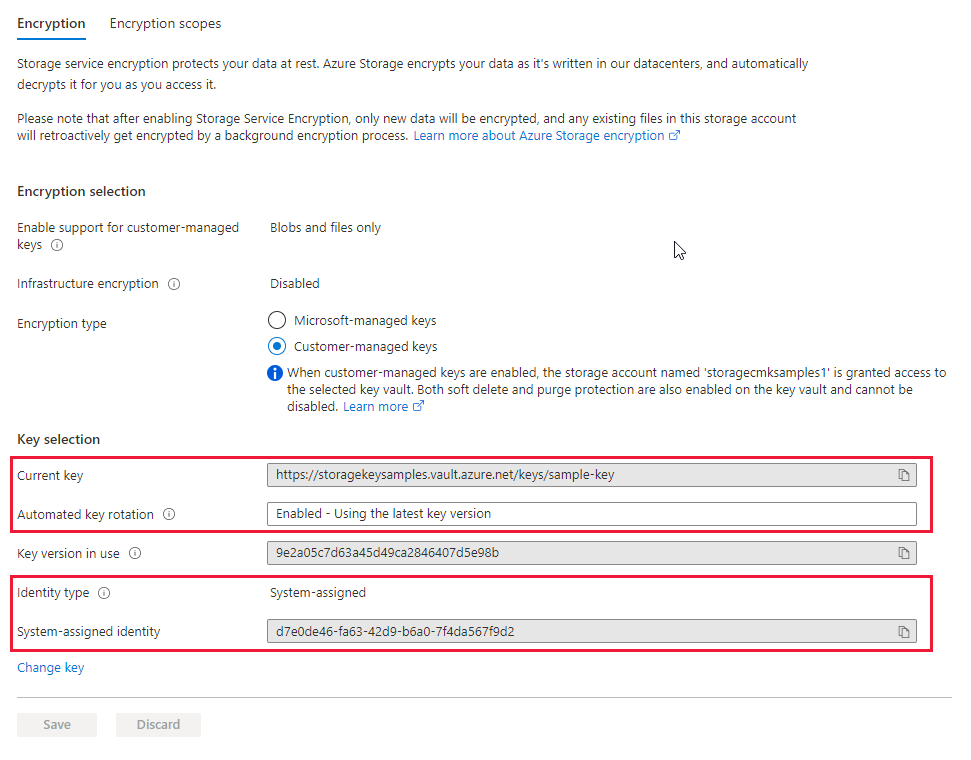Click the Change key link
Image resolution: width=971 pixels, height=760 pixels.
click(50, 668)
